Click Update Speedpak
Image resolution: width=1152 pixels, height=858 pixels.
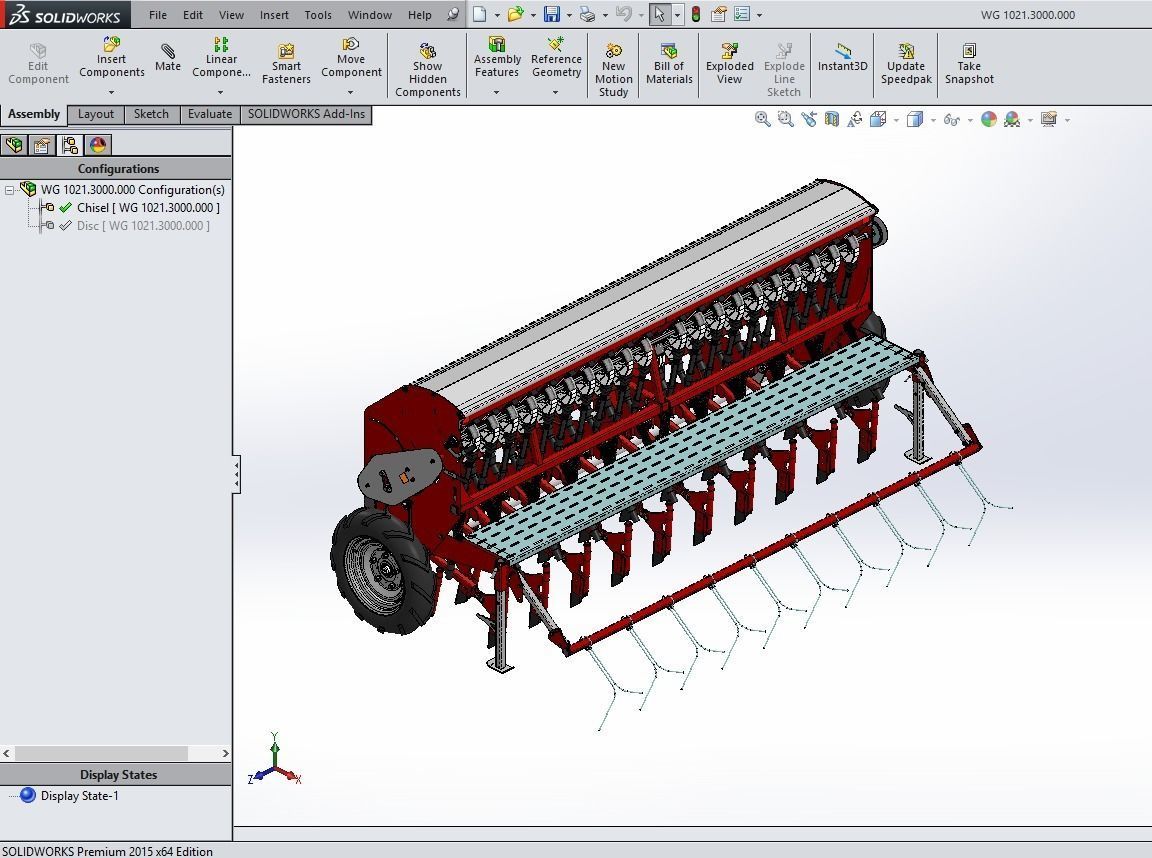click(906, 63)
